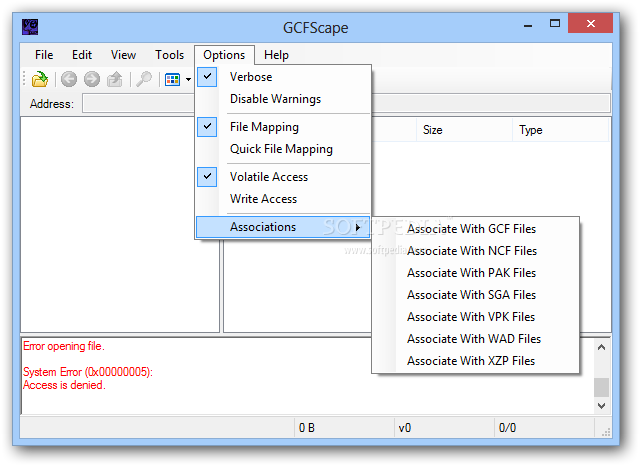The height and width of the screenshot is (466, 640).
Task: Open the Tools menu
Action: click(x=169, y=55)
